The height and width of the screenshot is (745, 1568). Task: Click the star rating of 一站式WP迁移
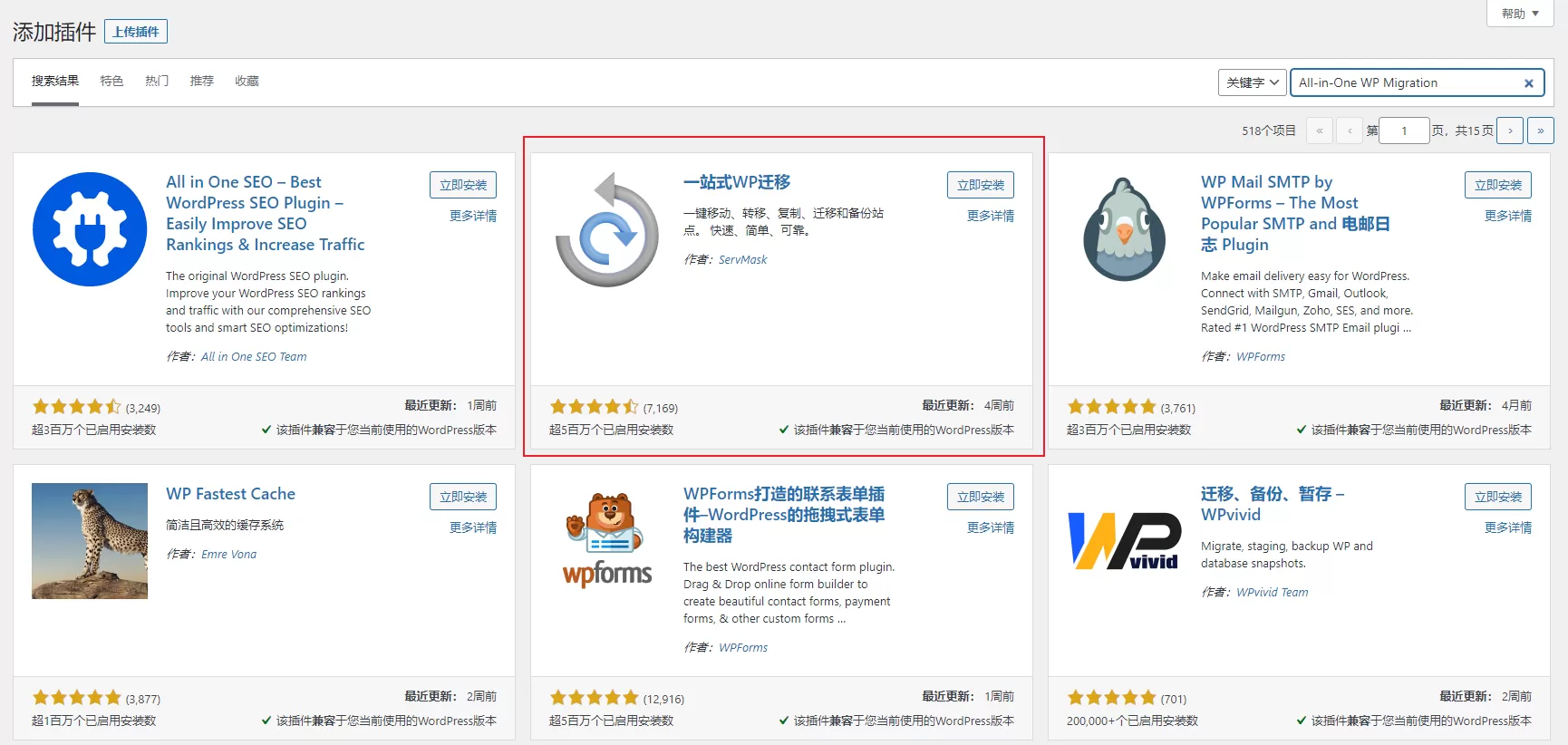pos(595,407)
